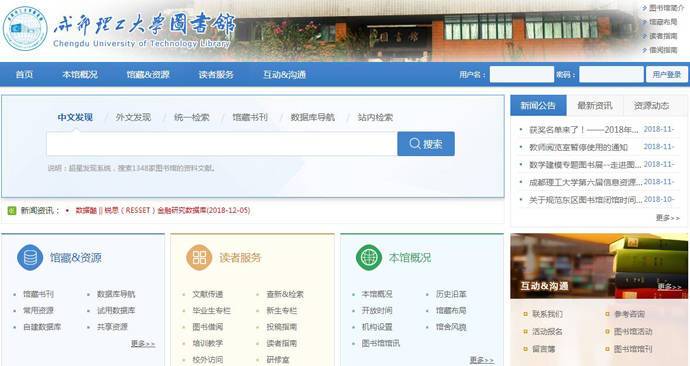This screenshot has width=690, height=366.
Task: Select the 统一检索 search tab
Action: tap(191, 117)
